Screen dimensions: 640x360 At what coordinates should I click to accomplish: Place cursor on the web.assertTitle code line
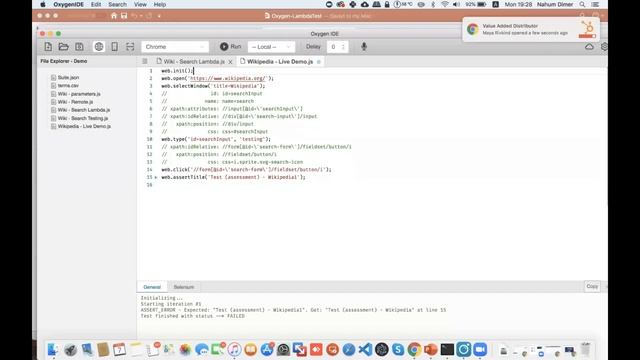pyautogui.click(x=233, y=177)
